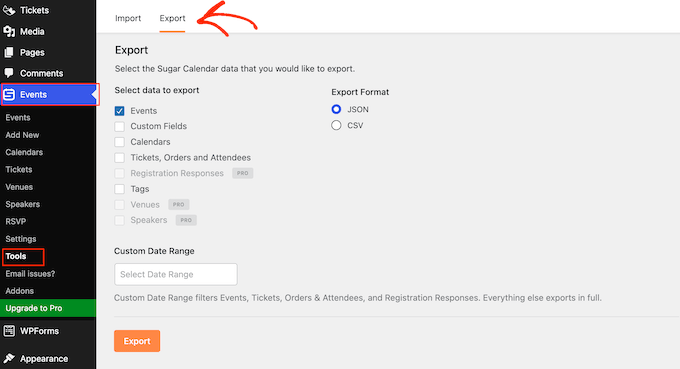This screenshot has height=369, width=680.
Task: Go to the Calendars submenu
Action: [x=24, y=152]
